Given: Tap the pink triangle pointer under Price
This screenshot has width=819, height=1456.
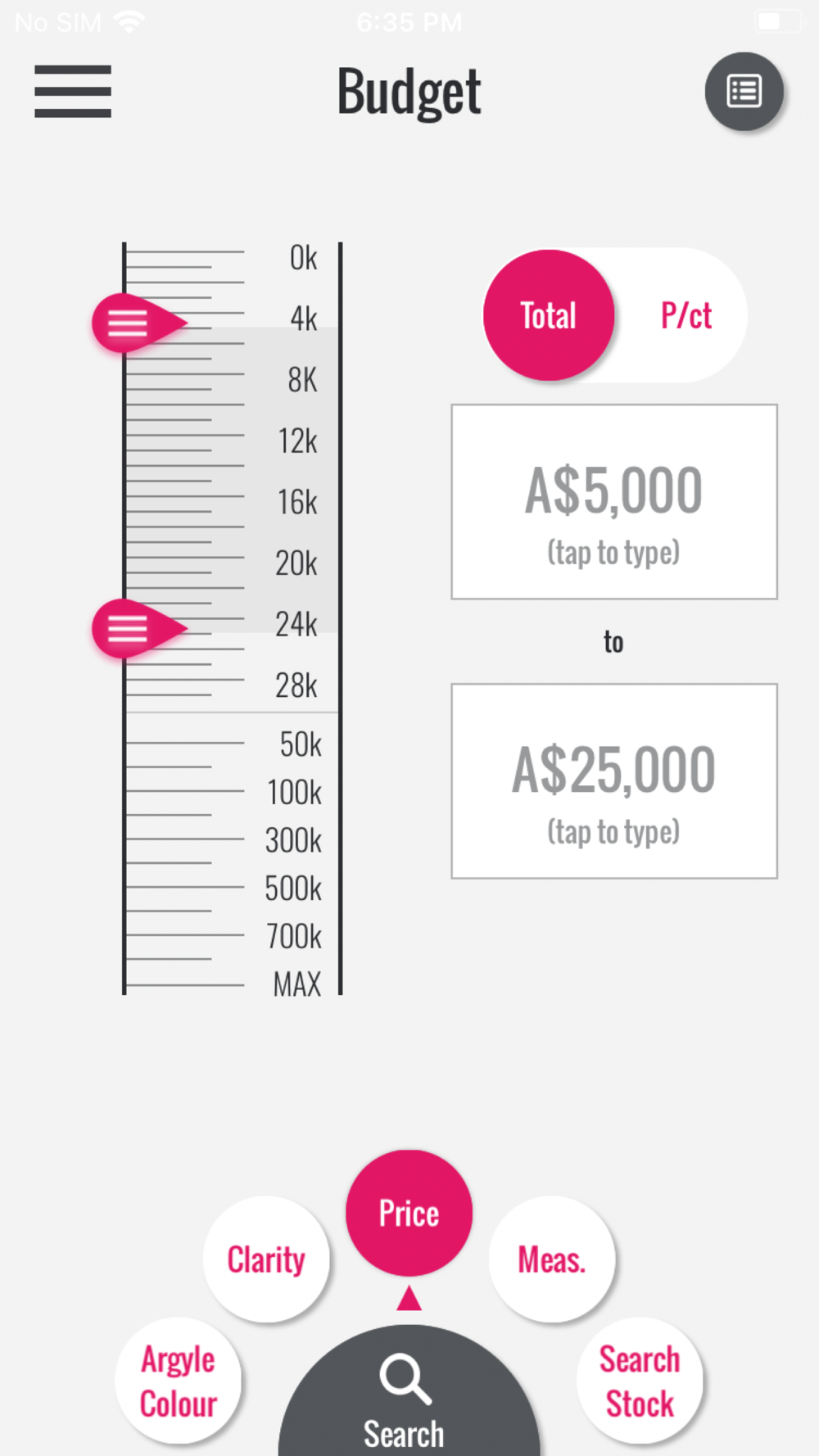Looking at the screenshot, I should (409, 1299).
